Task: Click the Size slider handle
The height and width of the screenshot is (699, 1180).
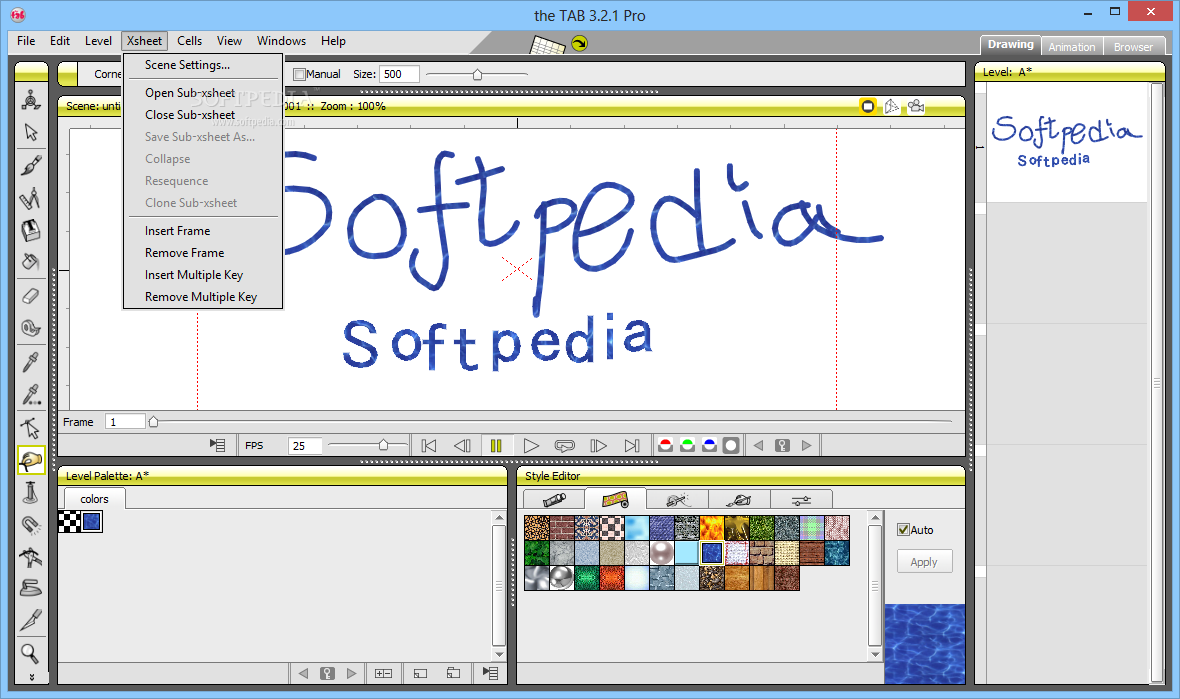Action: pos(477,74)
